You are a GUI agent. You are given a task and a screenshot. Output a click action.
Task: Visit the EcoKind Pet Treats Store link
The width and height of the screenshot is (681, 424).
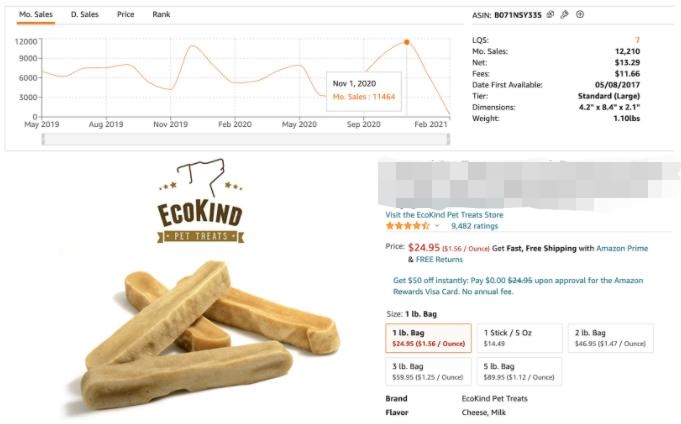point(444,215)
